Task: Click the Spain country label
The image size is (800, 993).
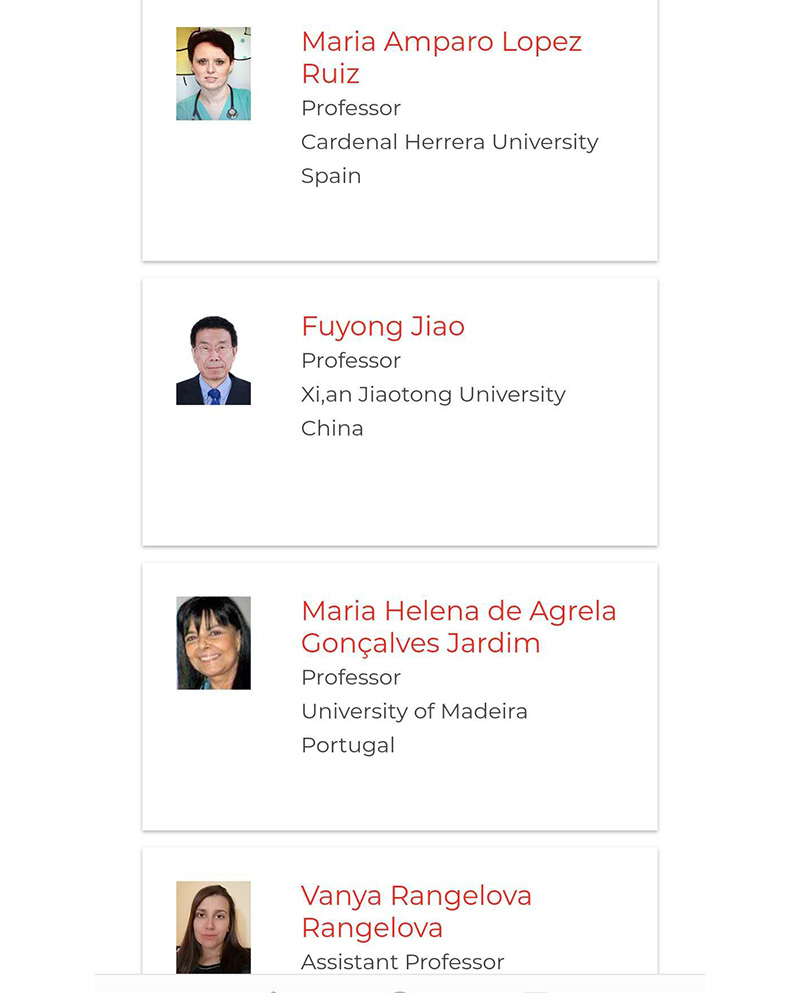Action: tap(331, 176)
